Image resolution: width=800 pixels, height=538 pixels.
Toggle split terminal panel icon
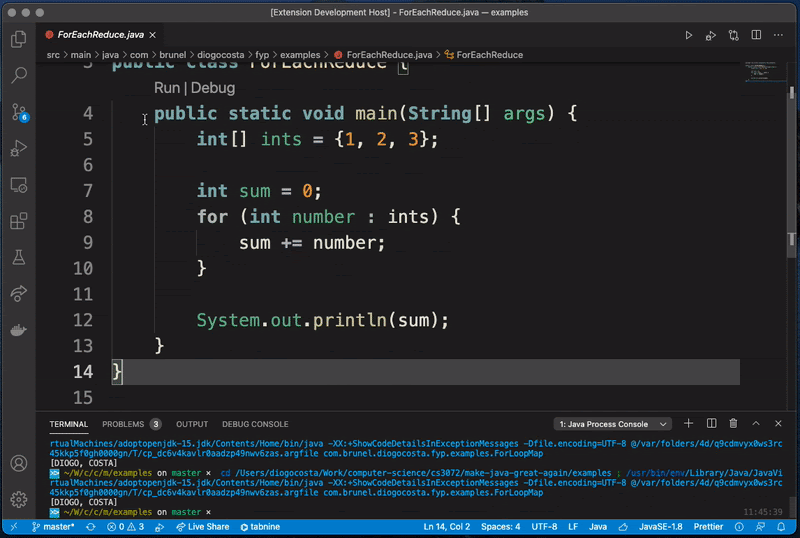point(711,424)
